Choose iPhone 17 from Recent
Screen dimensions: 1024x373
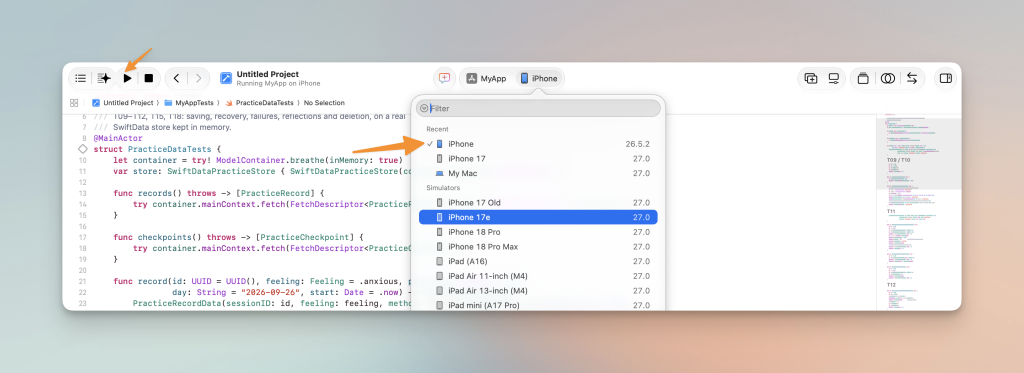coord(538,159)
